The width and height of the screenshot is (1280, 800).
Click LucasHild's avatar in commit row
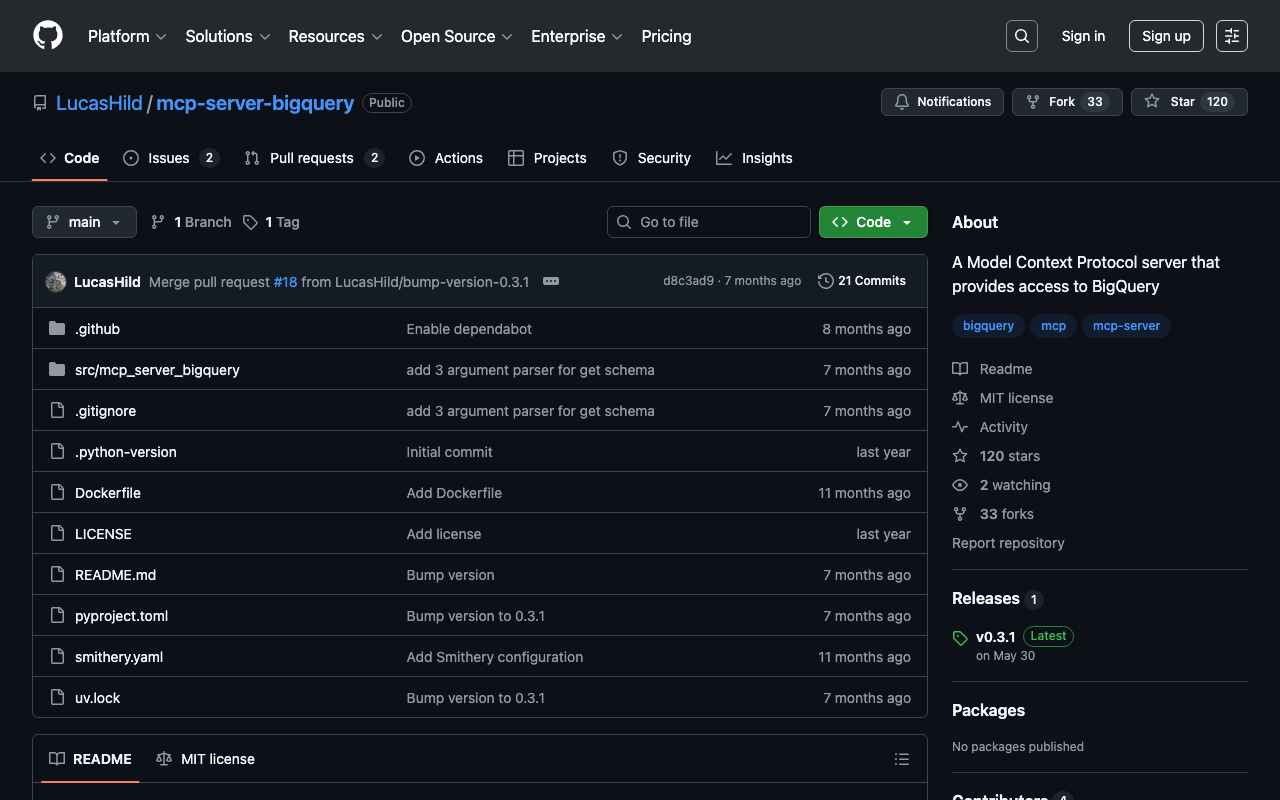(56, 282)
